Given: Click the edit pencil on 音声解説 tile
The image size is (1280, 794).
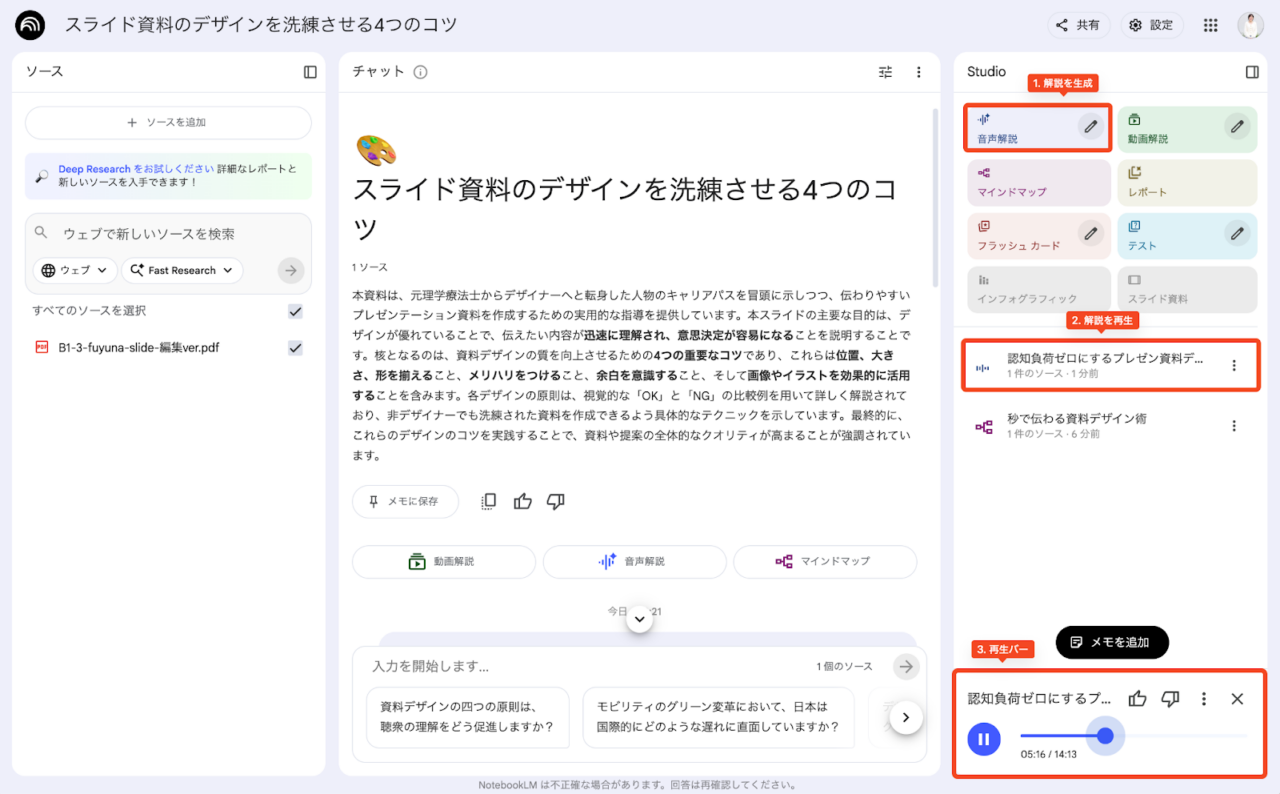Looking at the screenshot, I should [x=1091, y=126].
